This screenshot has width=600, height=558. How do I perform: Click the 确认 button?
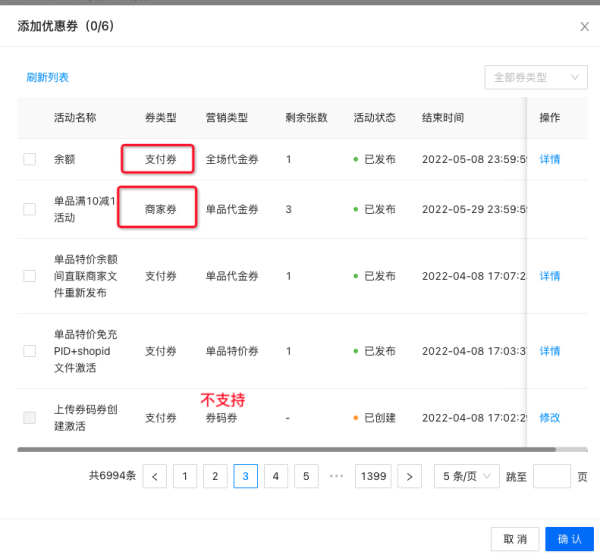pos(569,539)
